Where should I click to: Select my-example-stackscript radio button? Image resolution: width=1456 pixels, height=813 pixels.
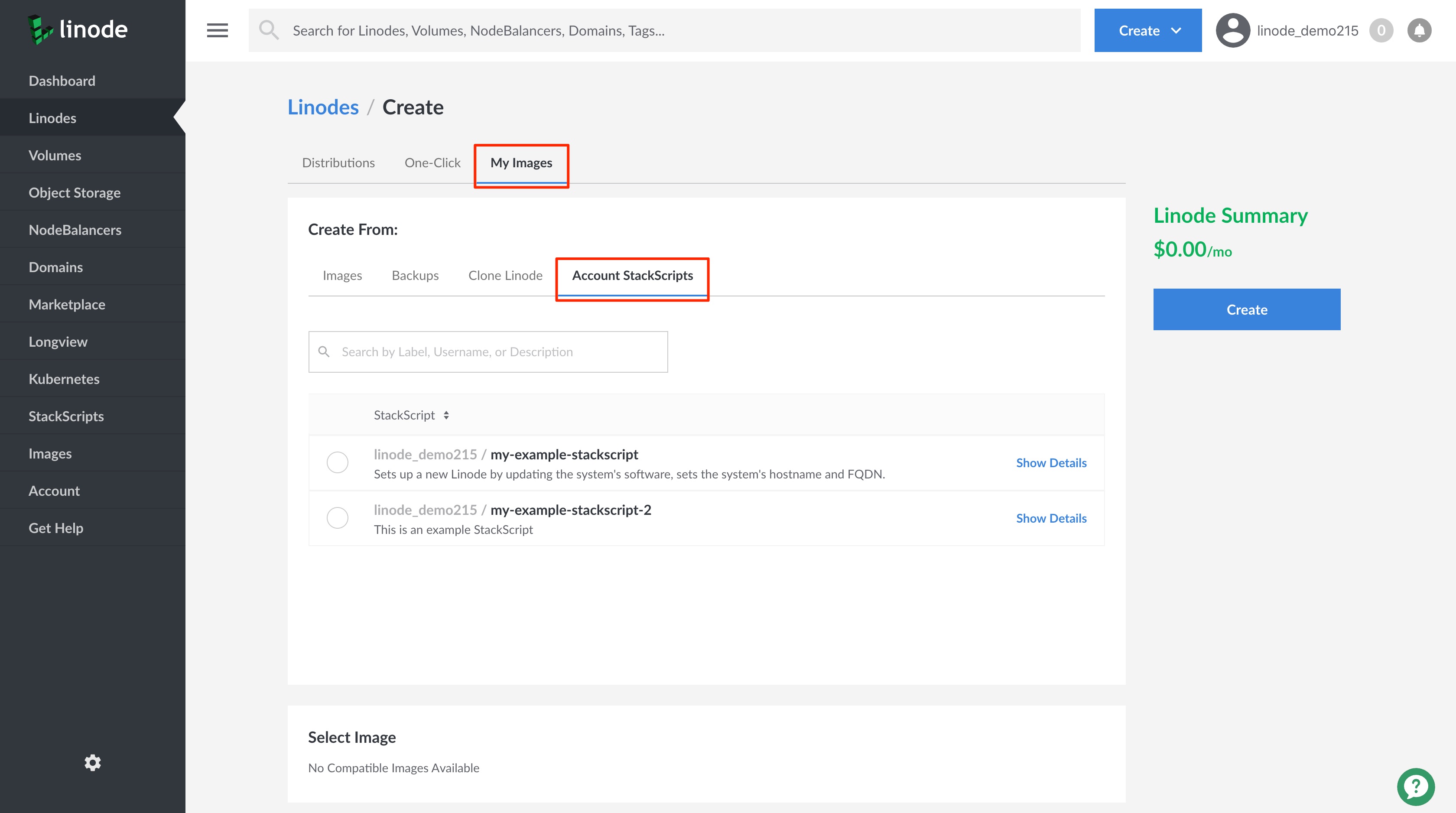(338, 462)
